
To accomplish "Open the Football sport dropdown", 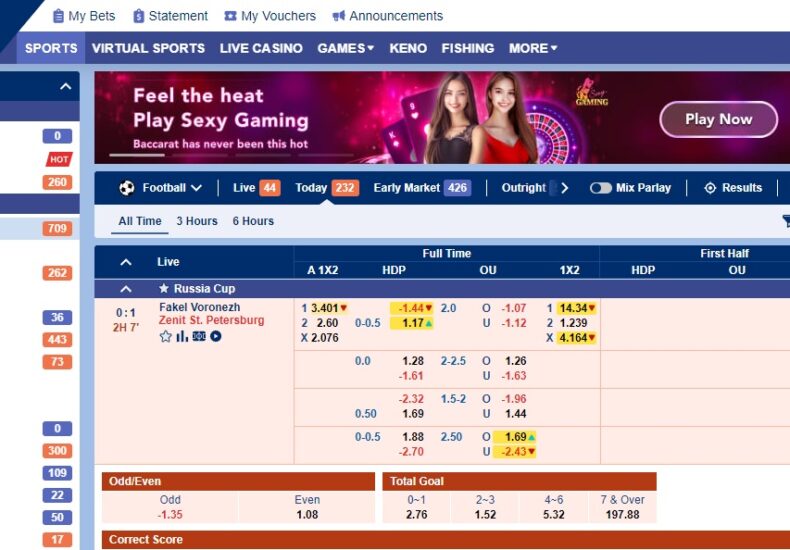I will click(172, 188).
